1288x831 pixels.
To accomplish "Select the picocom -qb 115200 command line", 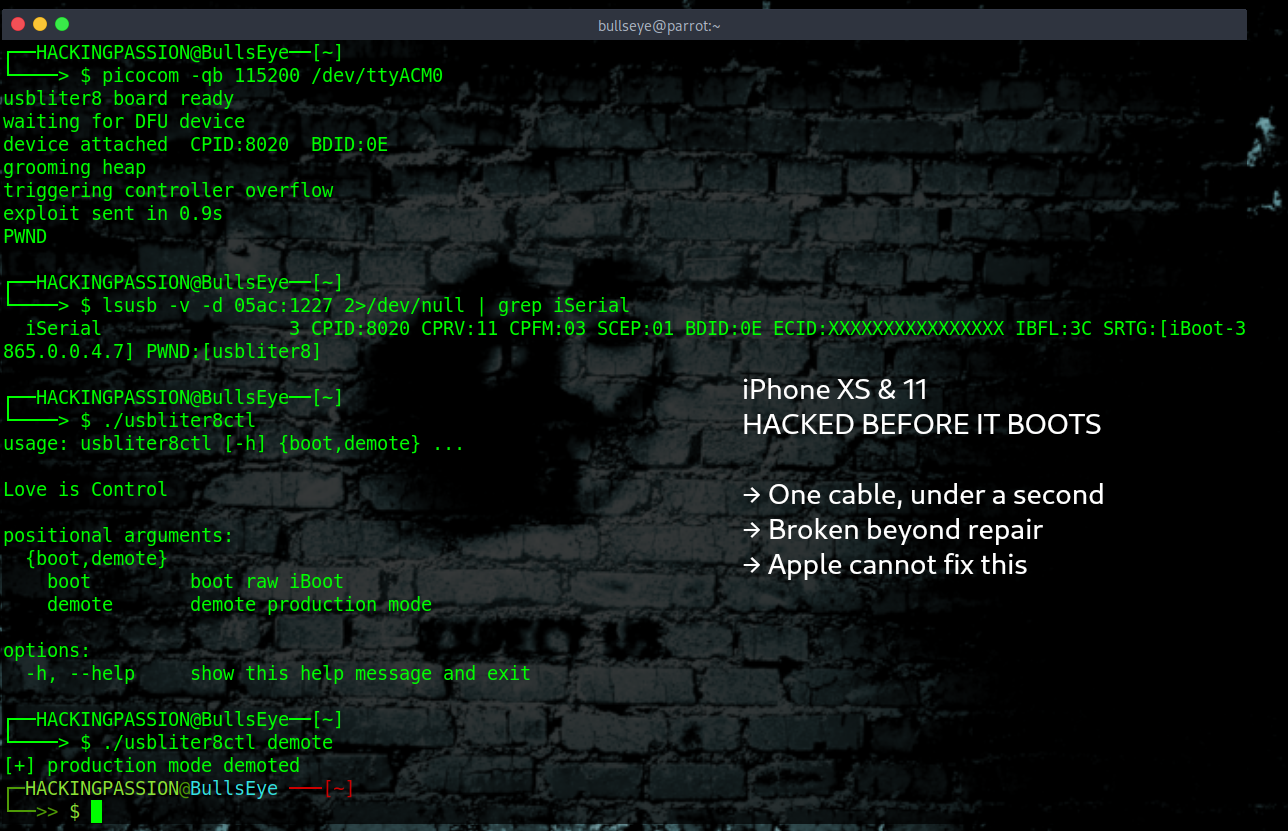I will click(x=272, y=76).
